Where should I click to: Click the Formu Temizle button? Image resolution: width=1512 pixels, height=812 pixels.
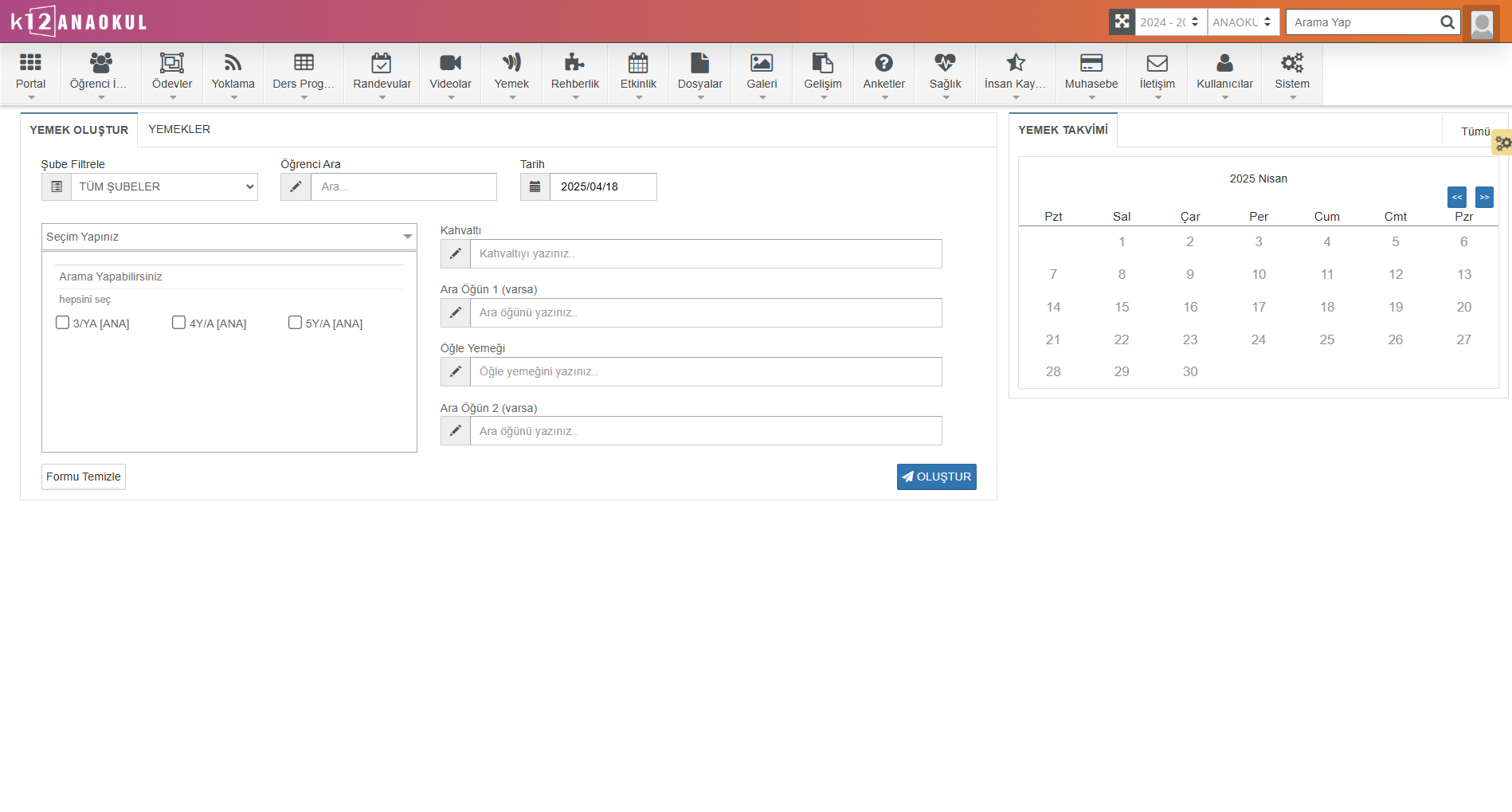(x=84, y=477)
